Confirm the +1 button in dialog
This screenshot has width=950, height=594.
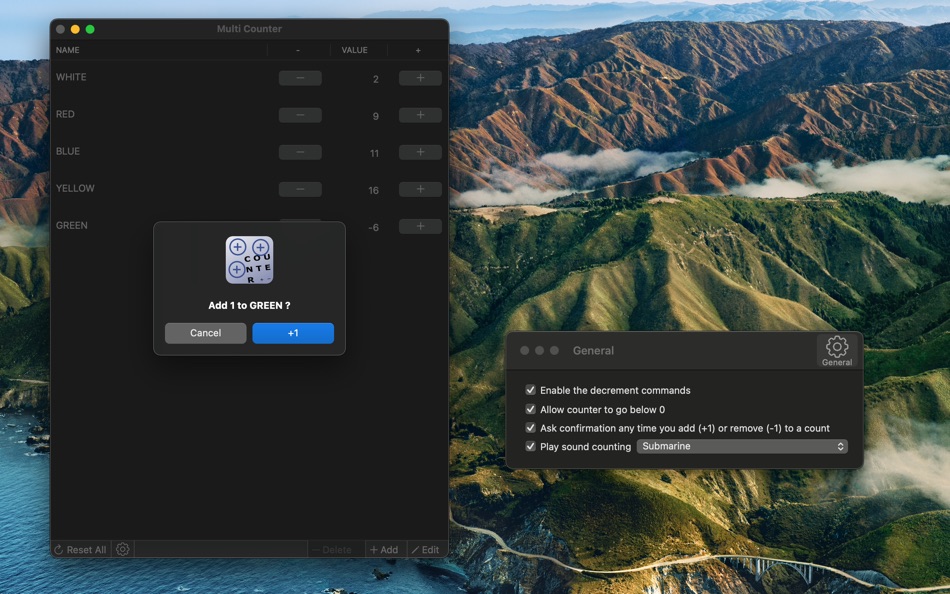[293, 333]
